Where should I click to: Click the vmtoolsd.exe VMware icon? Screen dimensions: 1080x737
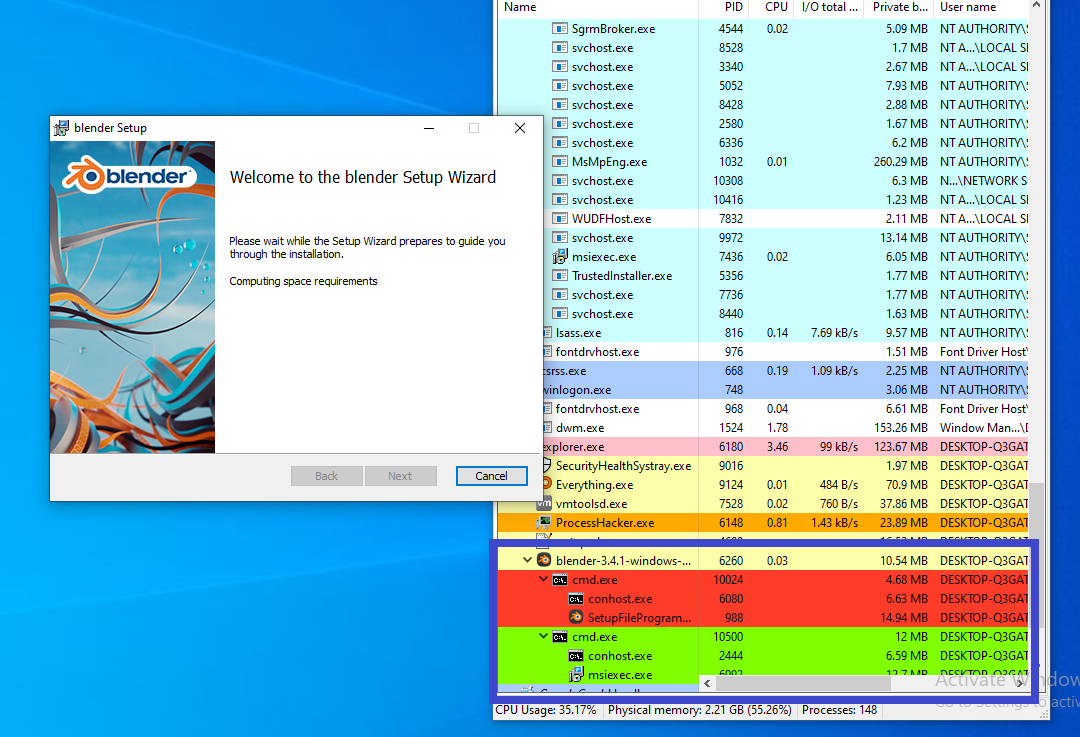click(544, 503)
